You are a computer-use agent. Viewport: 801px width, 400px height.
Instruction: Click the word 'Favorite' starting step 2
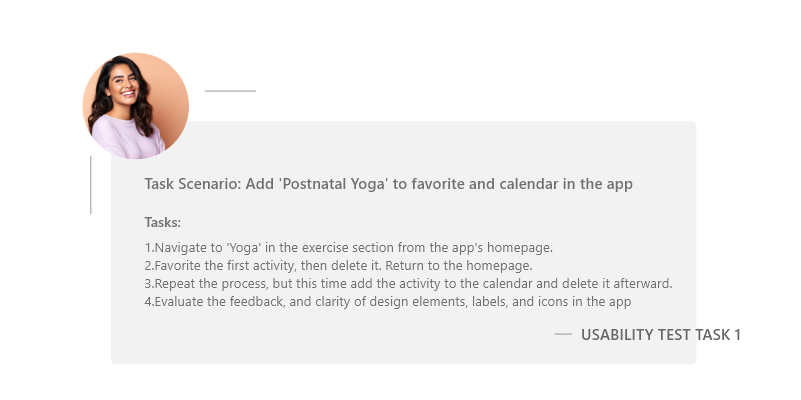tap(175, 266)
